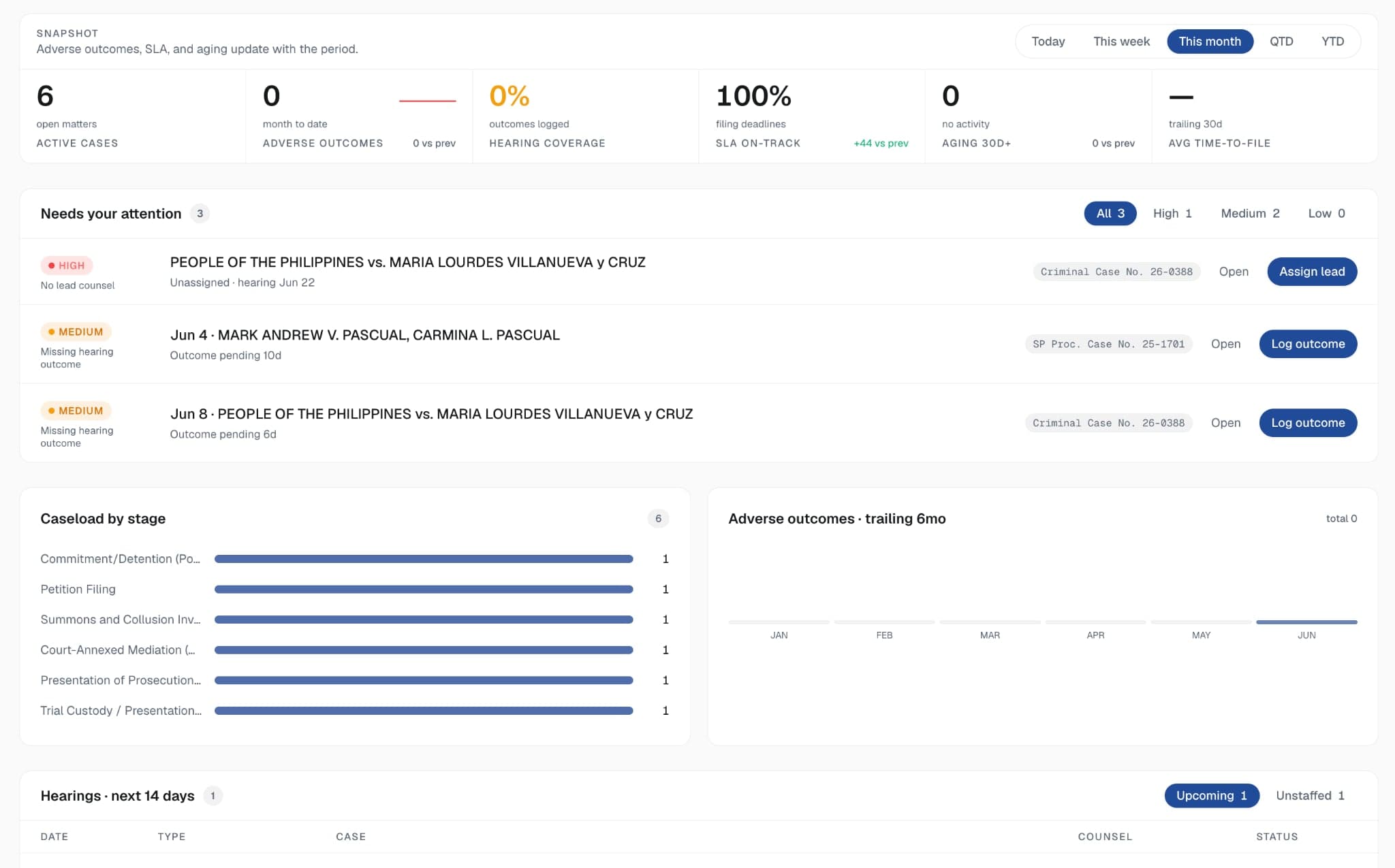This screenshot has height=868, width=1395.
Task: Select the JUN bar in adverse outcomes chart
Action: pyautogui.click(x=1306, y=622)
